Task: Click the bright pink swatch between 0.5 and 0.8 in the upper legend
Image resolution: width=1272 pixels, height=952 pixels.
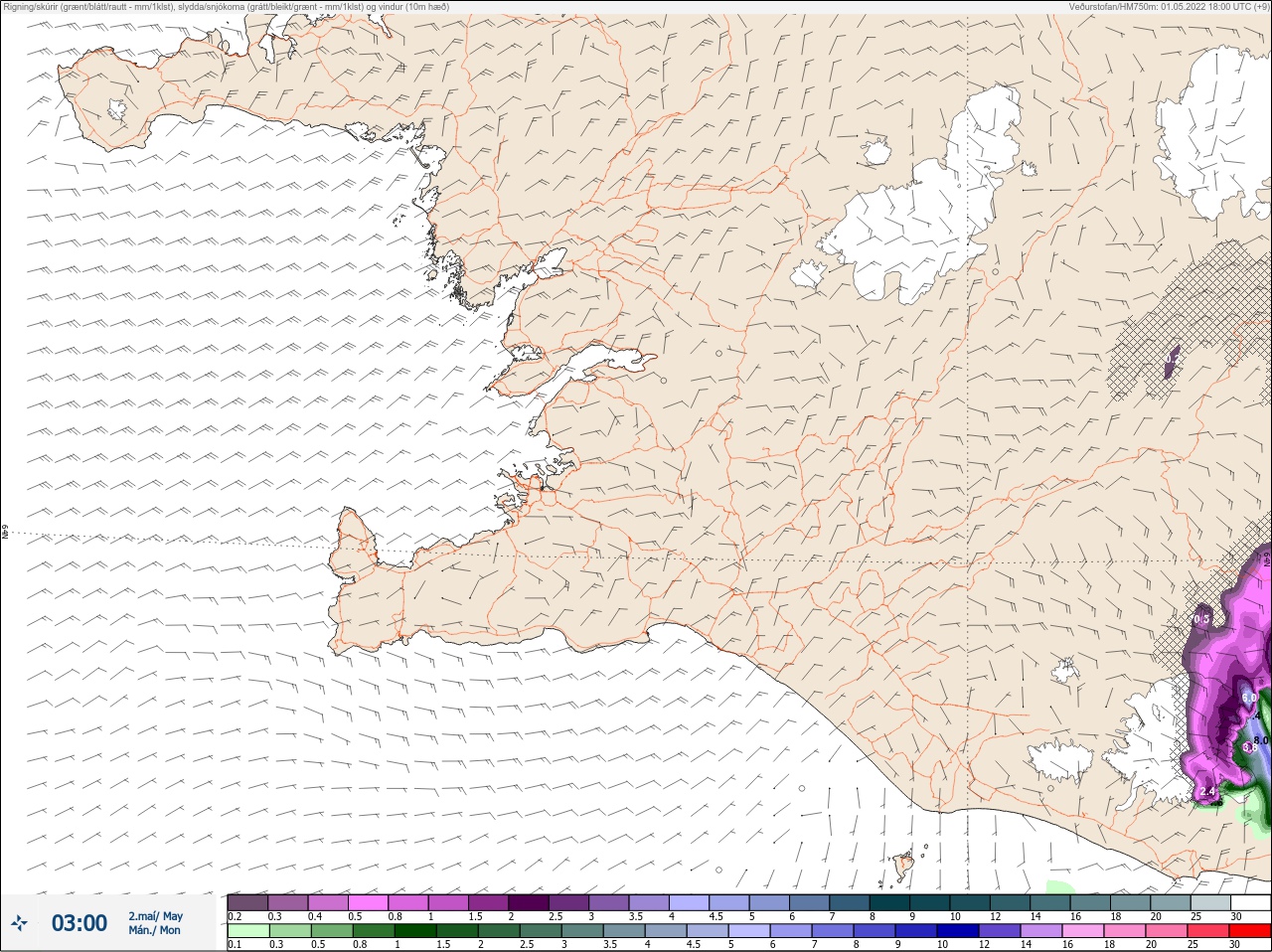Action: pyautogui.click(x=370, y=902)
